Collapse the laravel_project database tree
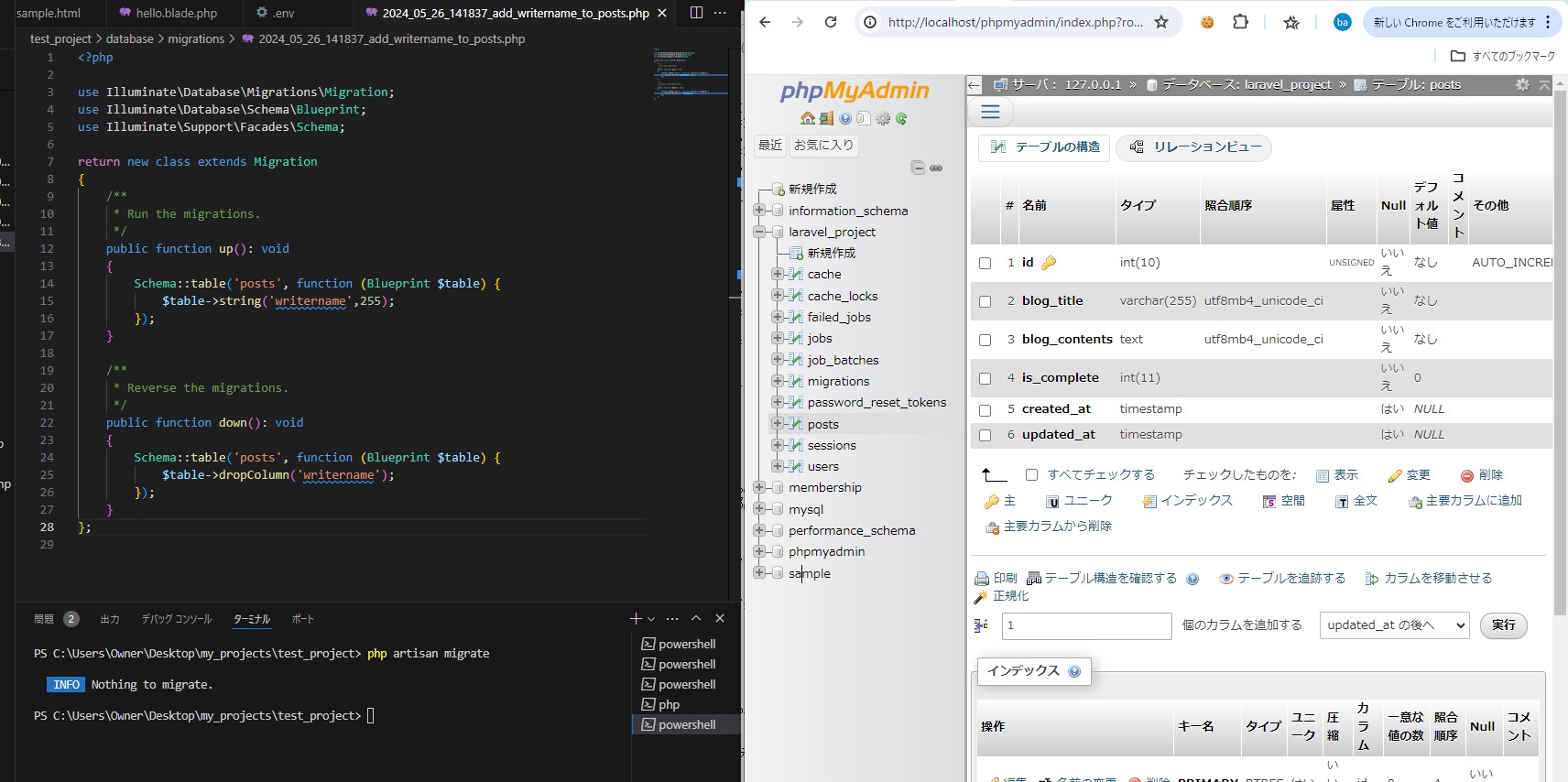1568x782 pixels. 759,233
